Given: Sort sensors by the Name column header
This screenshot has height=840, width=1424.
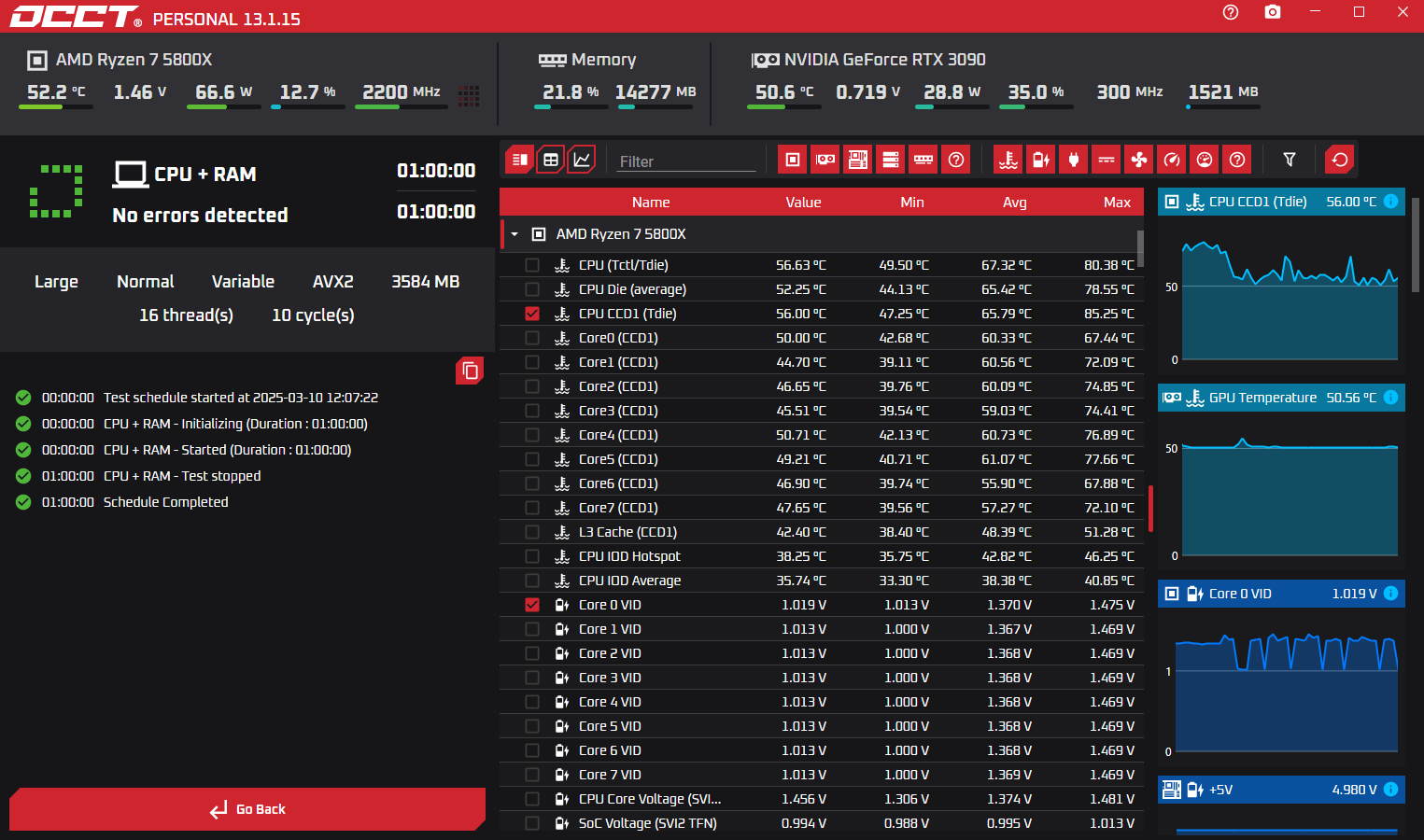Looking at the screenshot, I should pyautogui.click(x=650, y=203).
